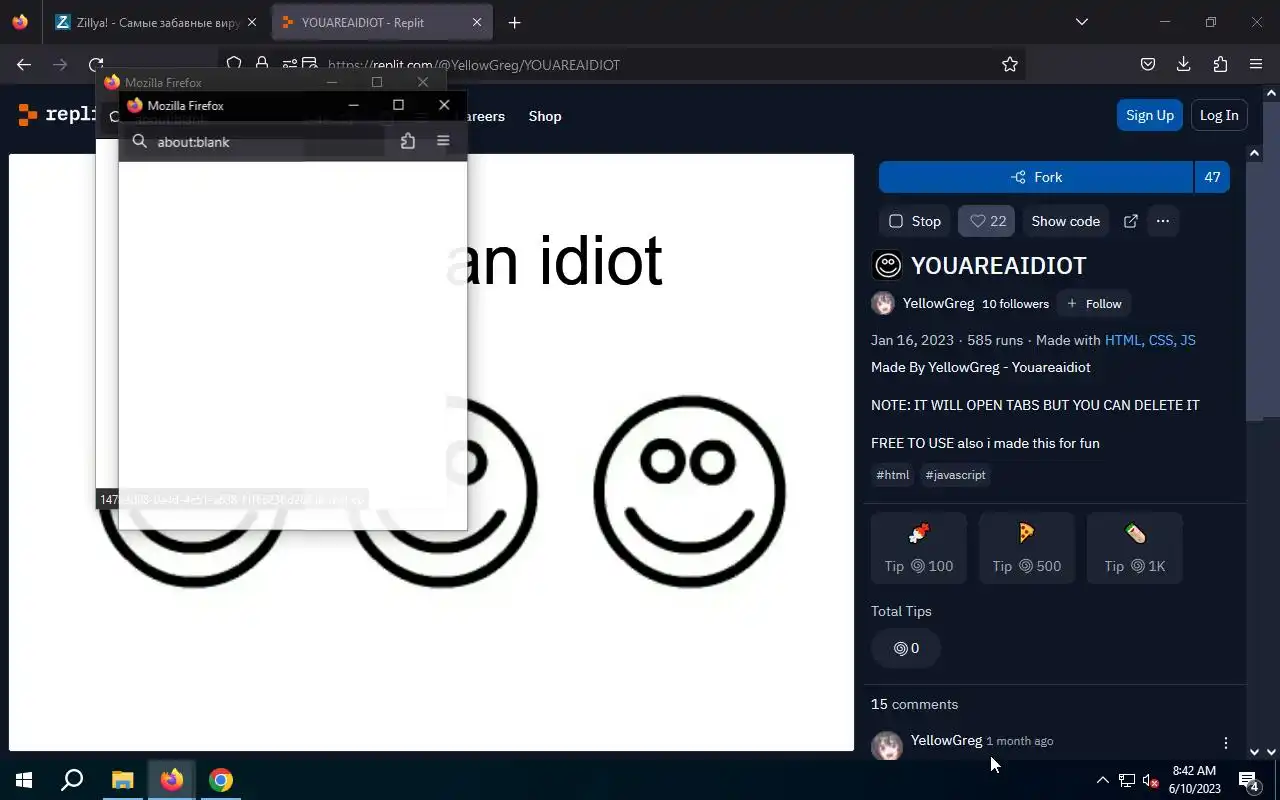This screenshot has height=800, width=1280.
Task: Close the Zillya! tab
Action: click(x=251, y=22)
